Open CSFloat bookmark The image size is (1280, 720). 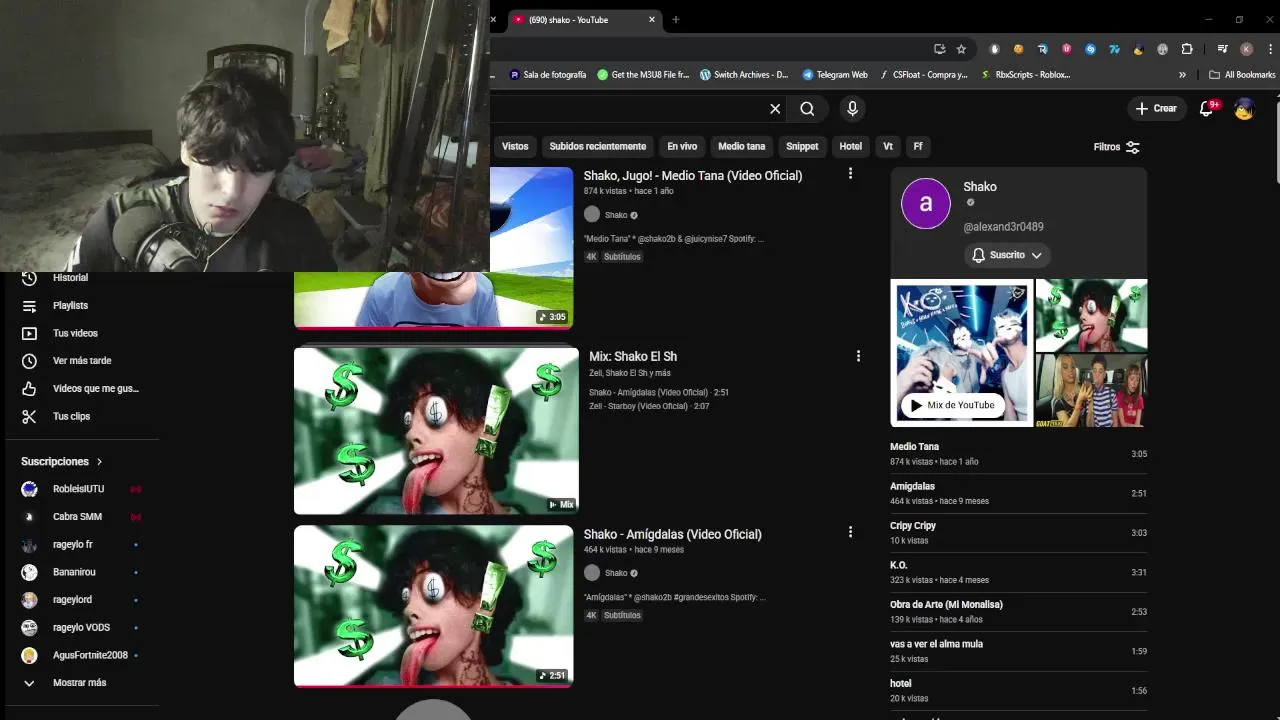tap(924, 75)
